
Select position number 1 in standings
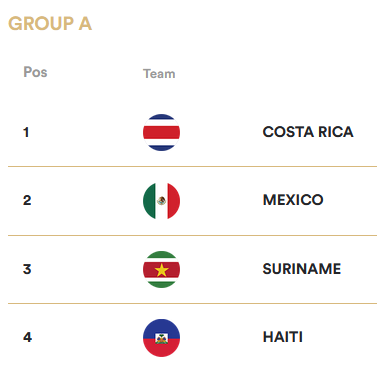26,132
